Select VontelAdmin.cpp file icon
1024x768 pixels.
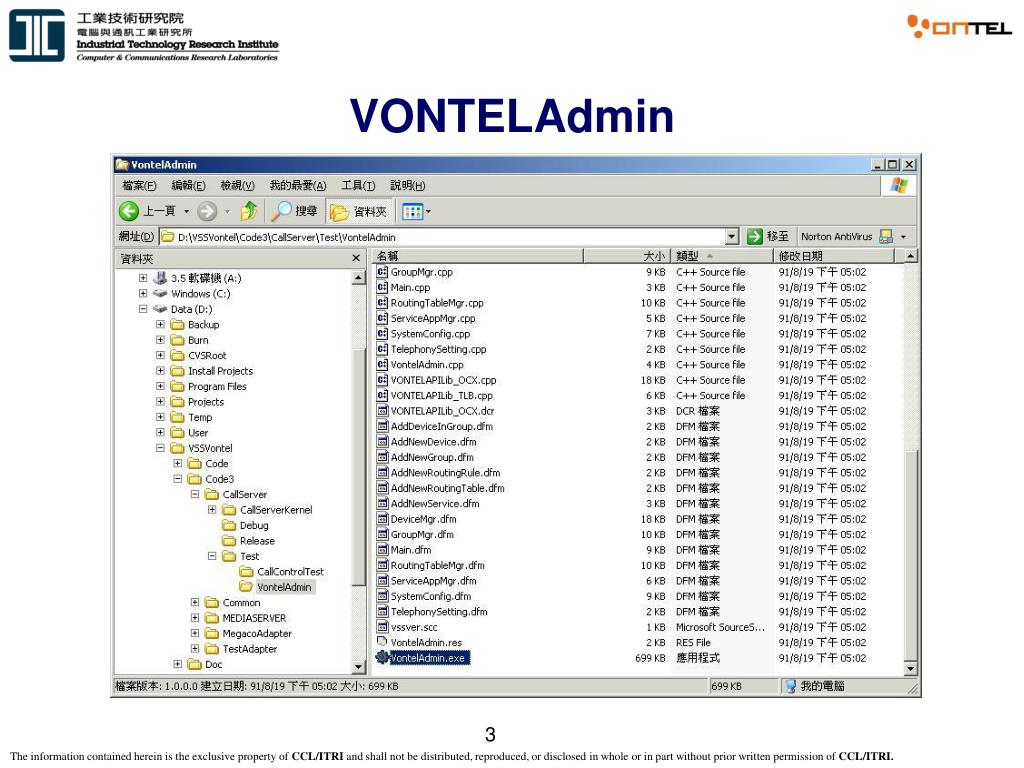(382, 364)
